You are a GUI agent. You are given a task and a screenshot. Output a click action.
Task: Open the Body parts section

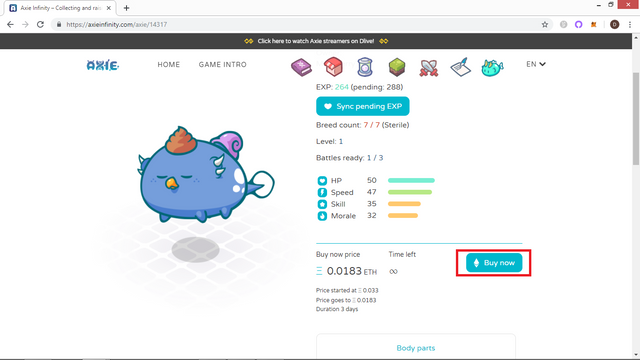pyautogui.click(x=416, y=348)
